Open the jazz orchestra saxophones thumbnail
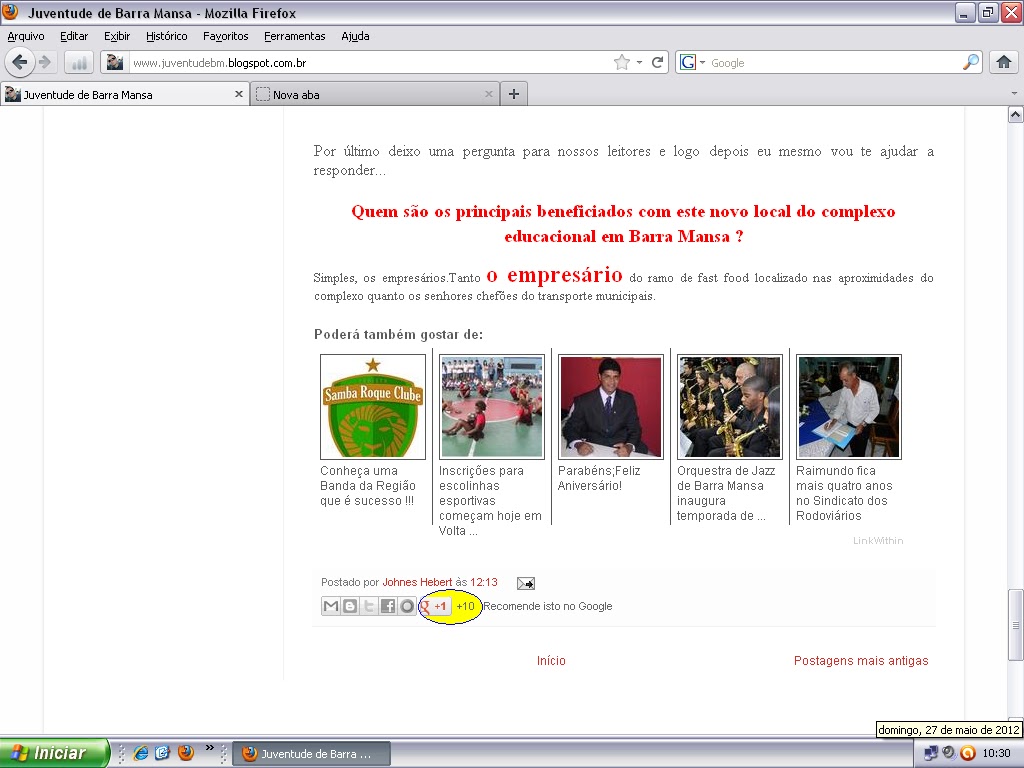The width and height of the screenshot is (1024, 768). (x=729, y=407)
